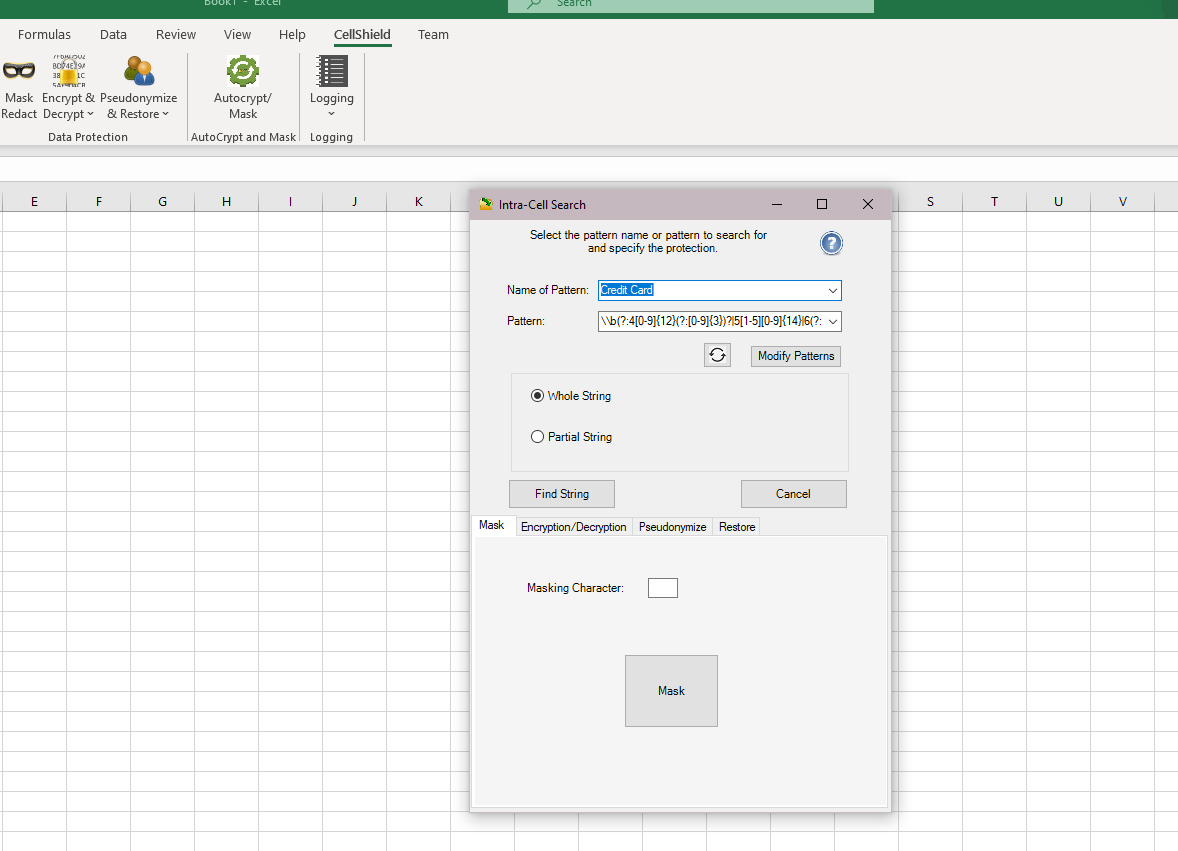Viewport: 1178px width, 851px height.
Task: Minimize the Intra-Cell Search dialog
Action: click(x=777, y=204)
